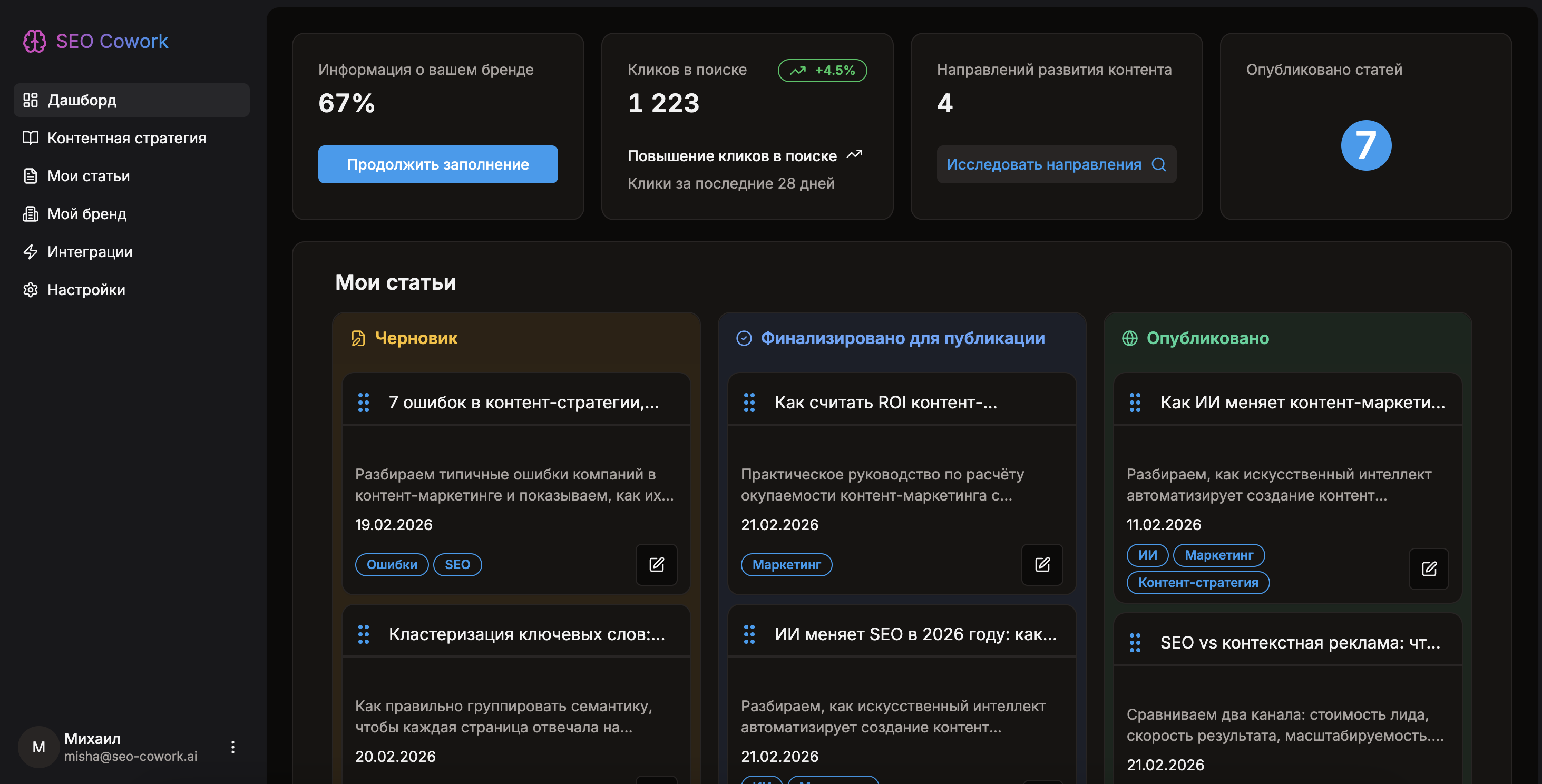The width and height of the screenshot is (1542, 784).
Task: Go to 'Интеграции' in the sidebar
Action: (x=90, y=252)
